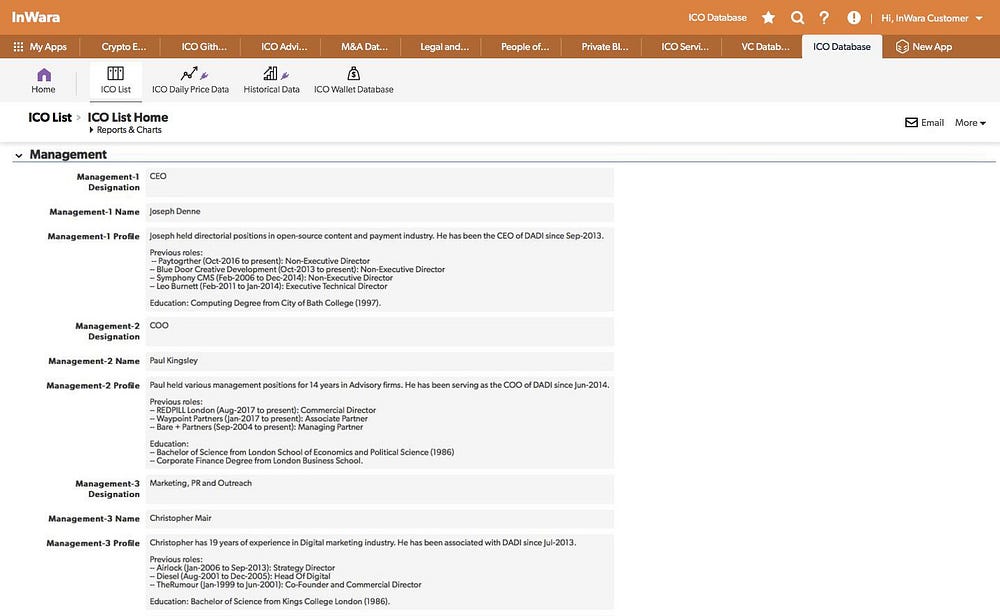Click Joseph Denne name field
Image resolution: width=1000 pixels, height=616 pixels.
coord(379,212)
